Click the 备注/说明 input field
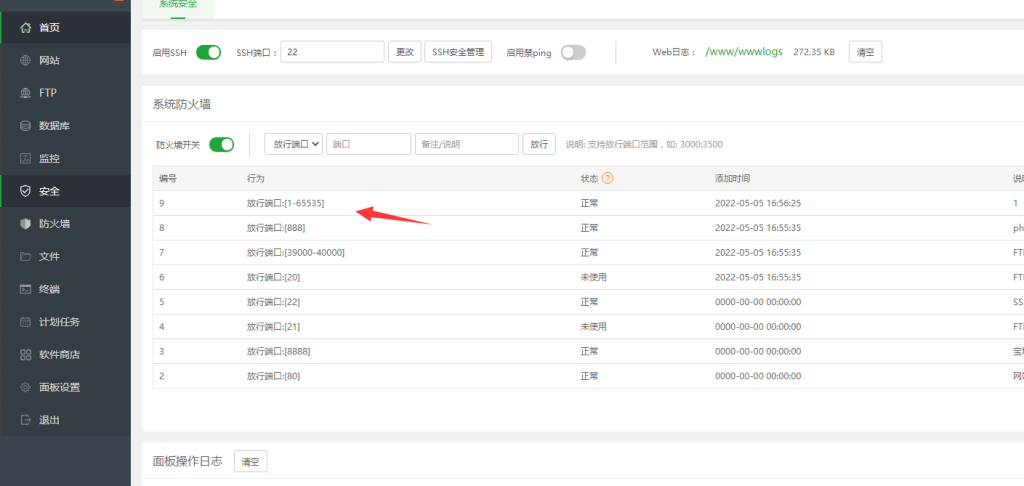This screenshot has width=1024, height=486. [467, 144]
